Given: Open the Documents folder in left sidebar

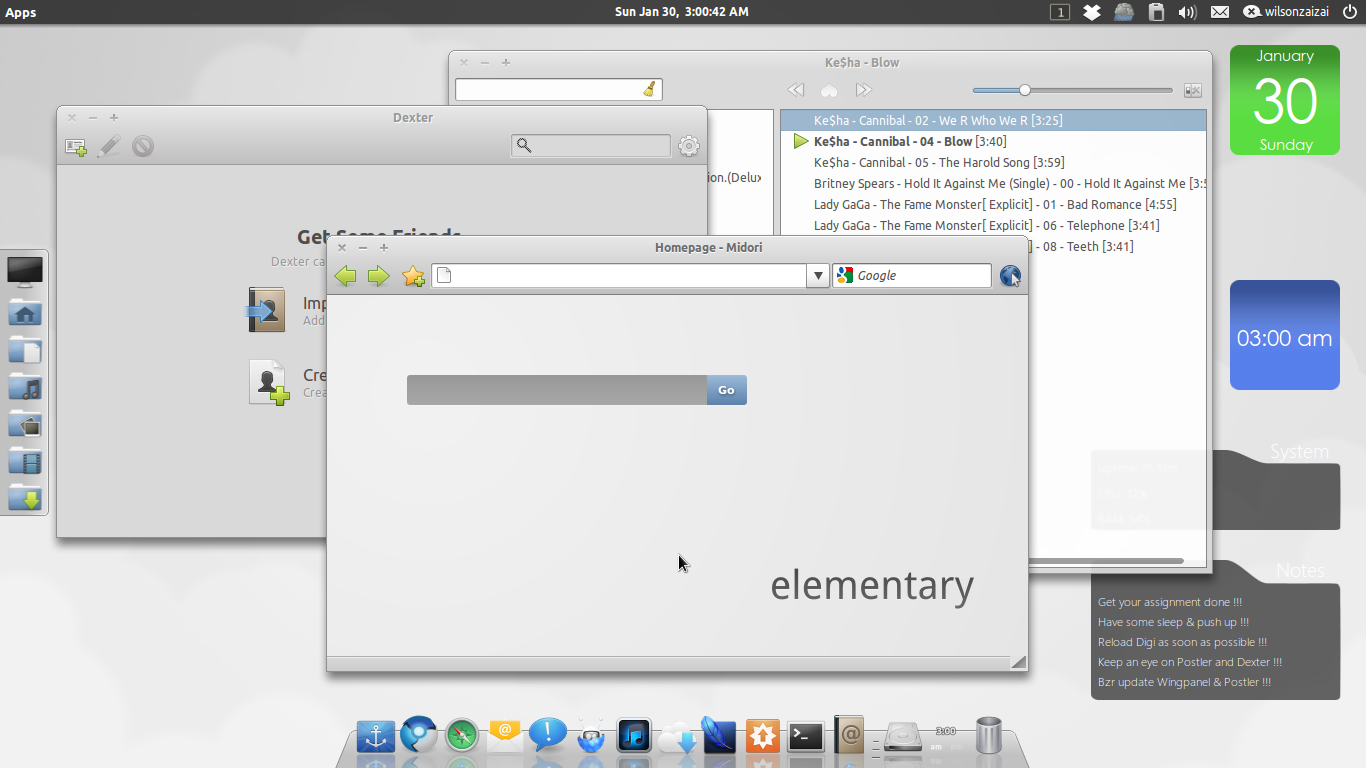Looking at the screenshot, I should tap(25, 350).
